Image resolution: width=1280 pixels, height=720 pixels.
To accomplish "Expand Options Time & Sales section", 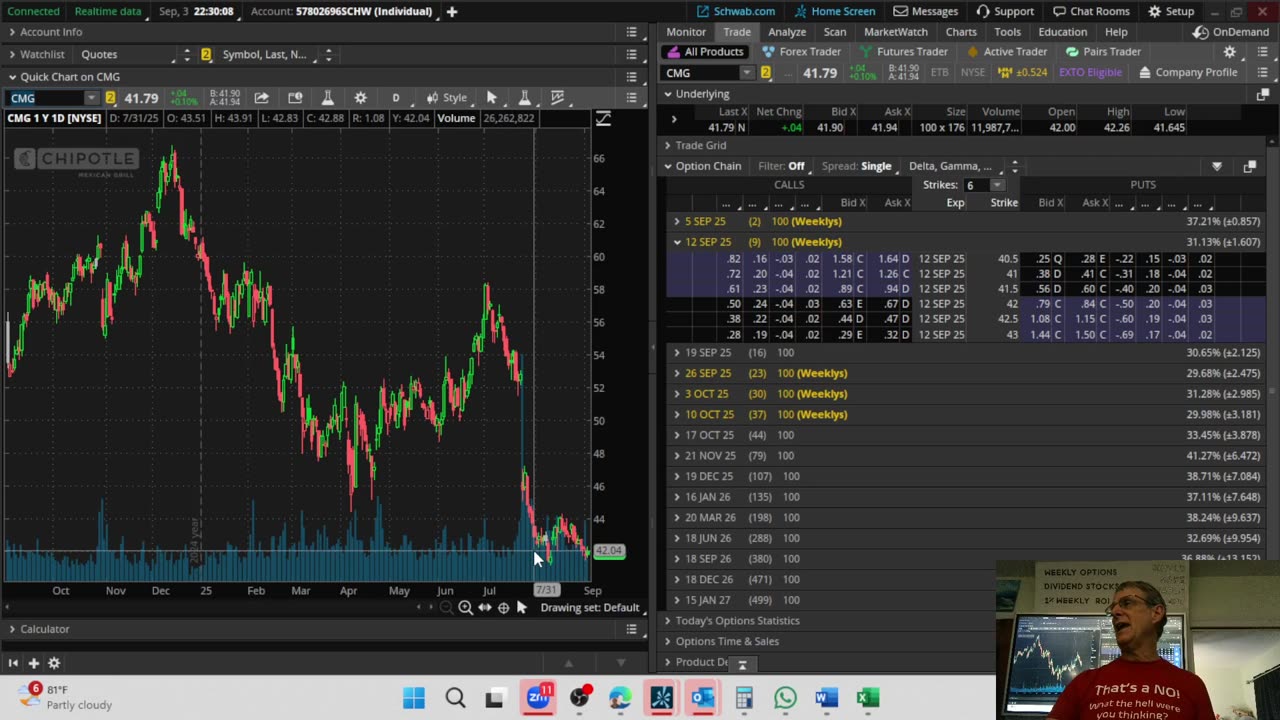I will 668,641.
